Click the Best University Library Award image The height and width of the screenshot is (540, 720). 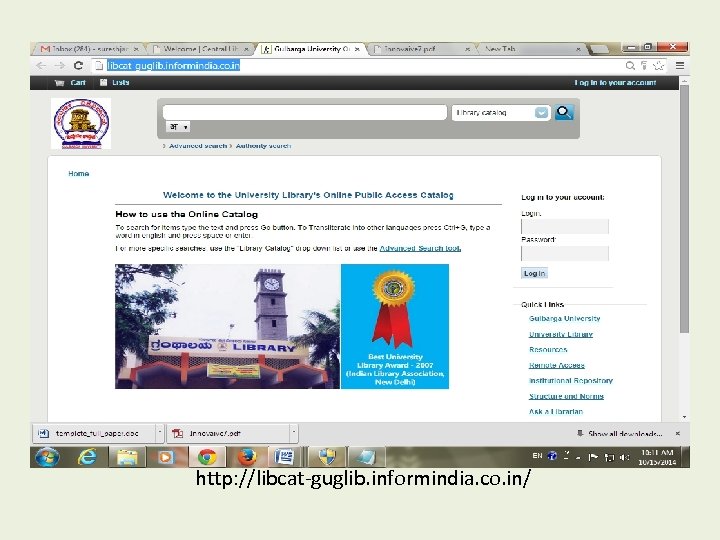(395, 326)
